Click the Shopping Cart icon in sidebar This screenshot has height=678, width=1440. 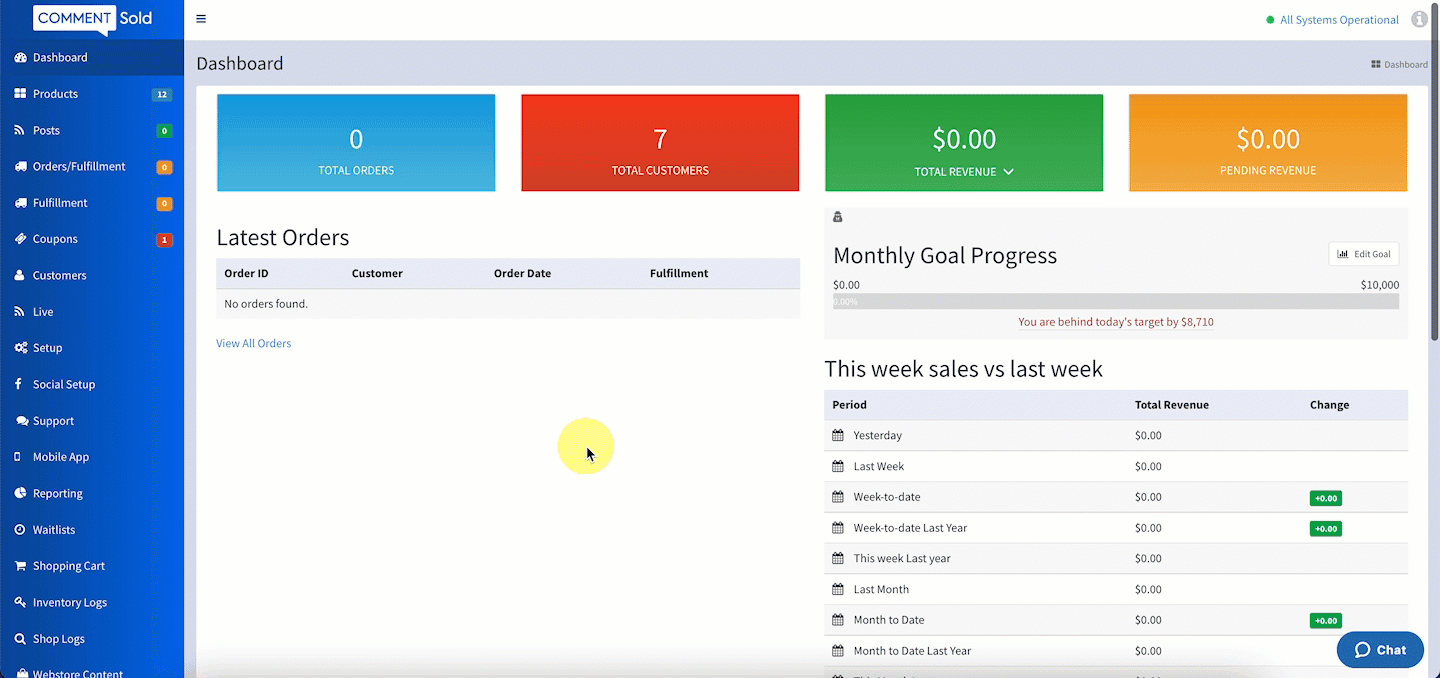20,566
